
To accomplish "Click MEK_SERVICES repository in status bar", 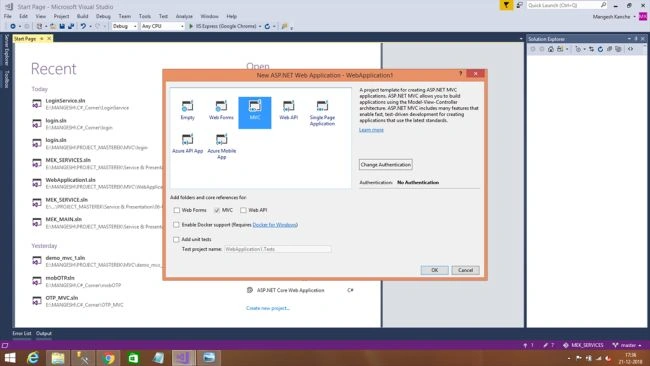I will [584, 345].
